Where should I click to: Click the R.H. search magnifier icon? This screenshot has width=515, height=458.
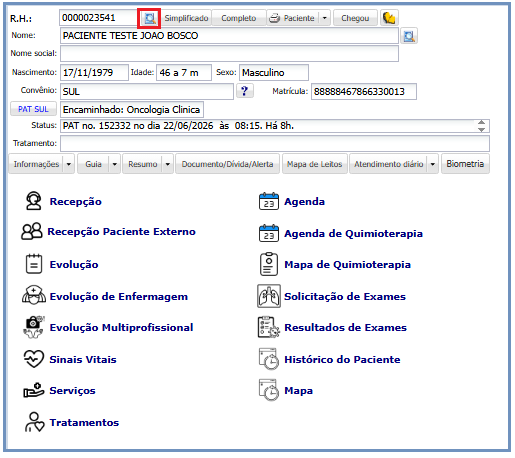149,18
